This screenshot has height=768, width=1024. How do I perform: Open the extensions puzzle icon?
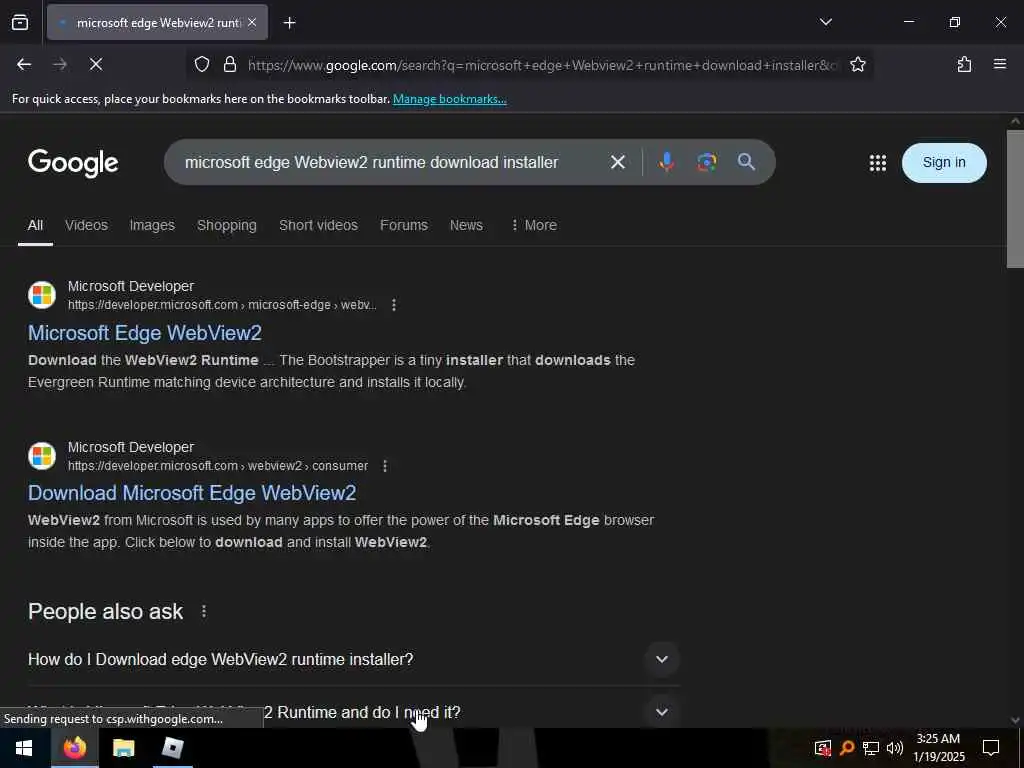click(964, 64)
